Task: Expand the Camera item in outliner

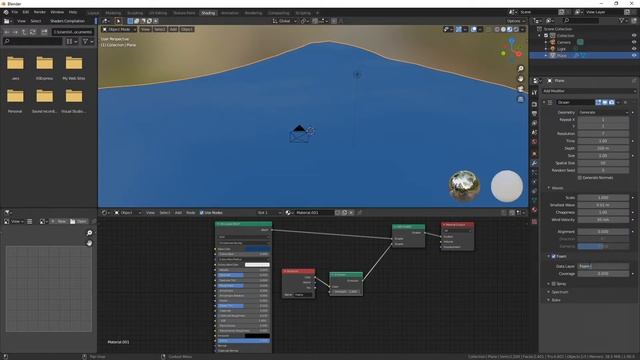Action: (x=546, y=42)
